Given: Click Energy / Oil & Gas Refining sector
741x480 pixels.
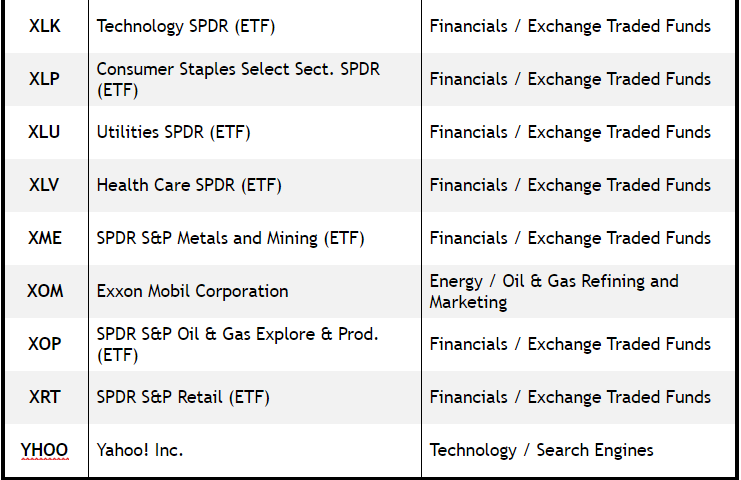Looking at the screenshot, I should coord(554,291).
